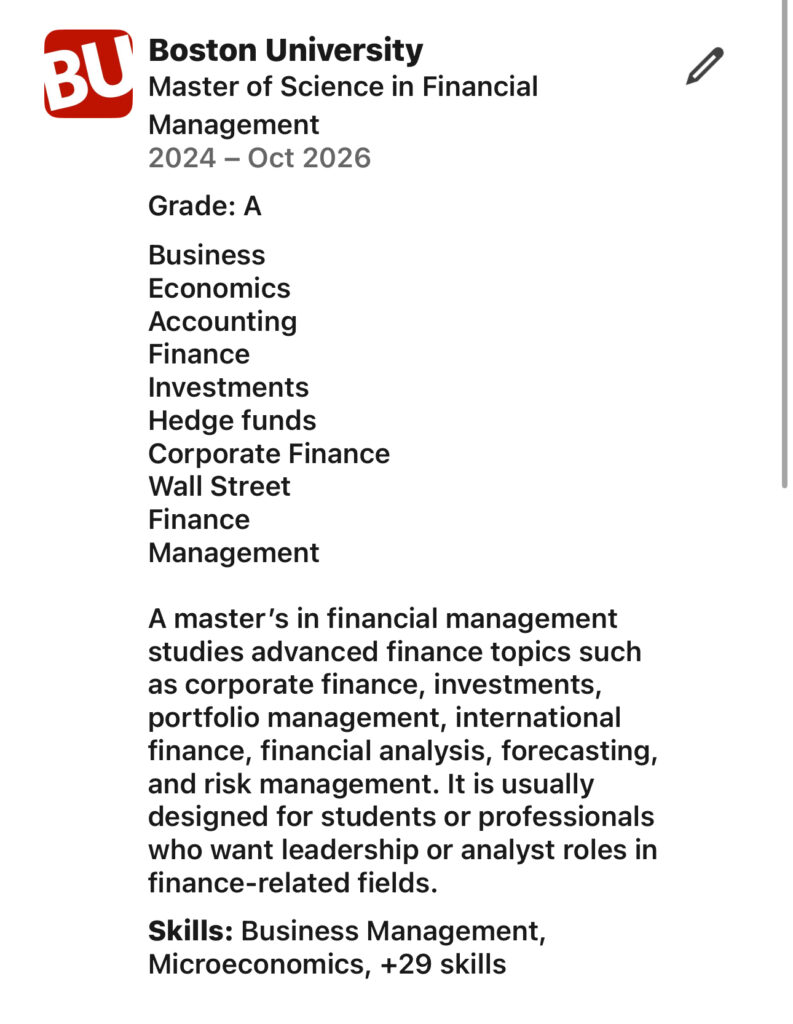
Task: Open the Skills: Business Management line
Action: [347, 931]
